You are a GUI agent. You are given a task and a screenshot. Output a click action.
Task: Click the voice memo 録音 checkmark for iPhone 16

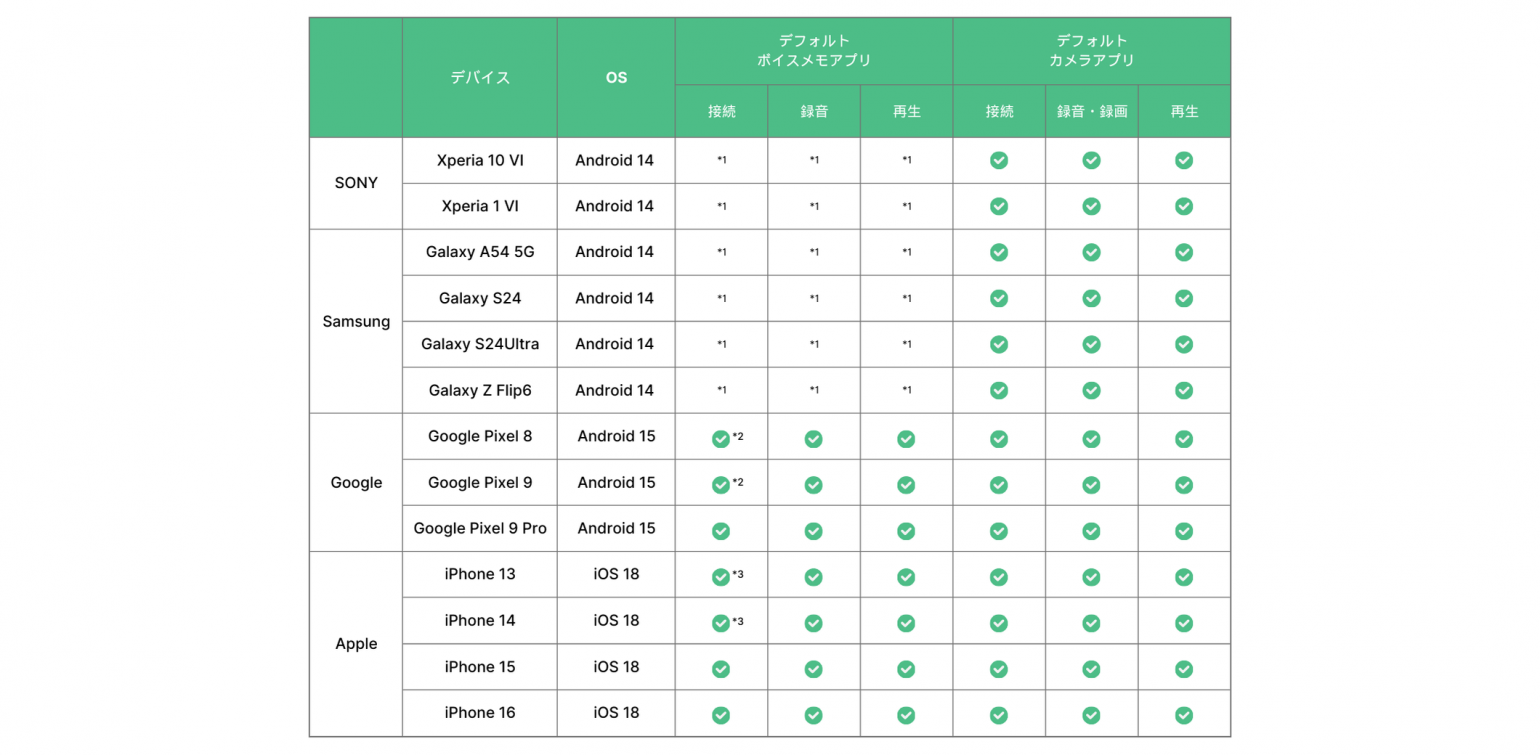point(813,715)
